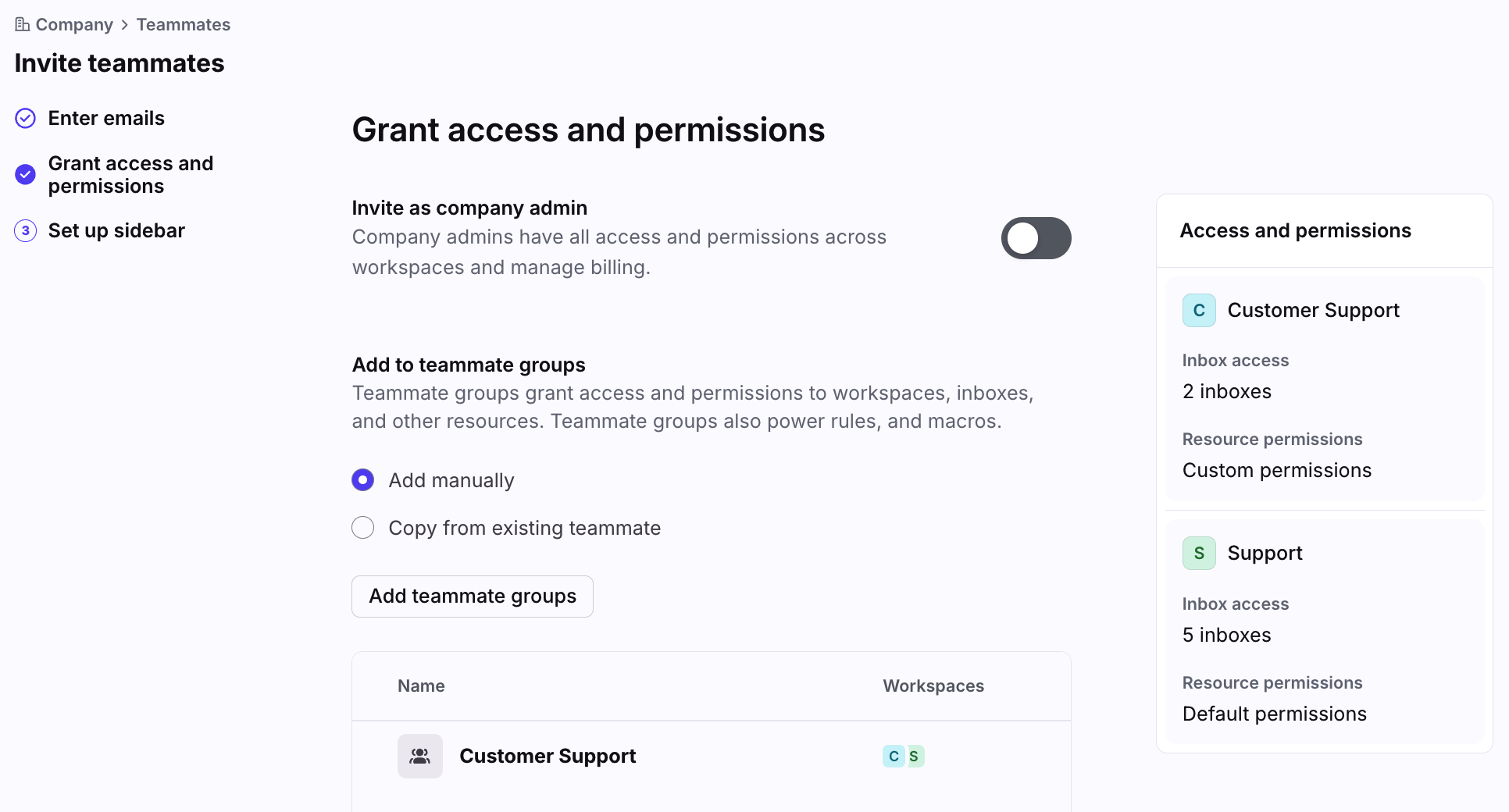Click the Customer Support group row name

coord(548,756)
